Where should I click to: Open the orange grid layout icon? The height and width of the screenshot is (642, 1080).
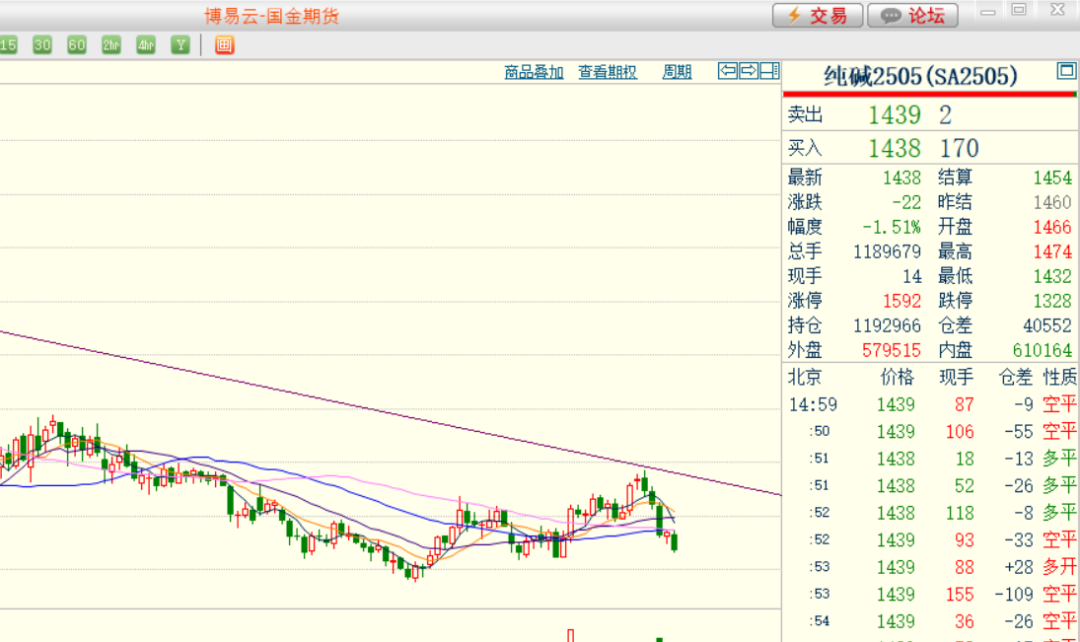click(x=224, y=45)
